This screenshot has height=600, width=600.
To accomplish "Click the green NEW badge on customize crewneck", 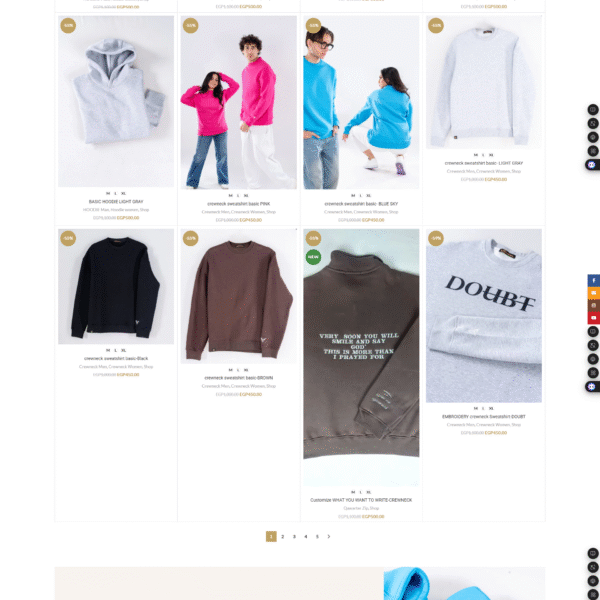I will pos(313,257).
